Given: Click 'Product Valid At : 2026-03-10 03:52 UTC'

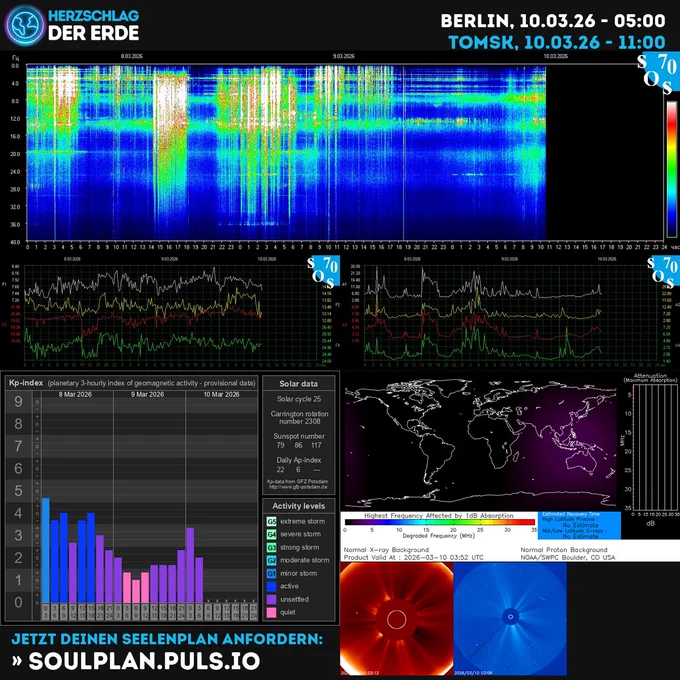Looking at the screenshot, I should click(413, 557).
